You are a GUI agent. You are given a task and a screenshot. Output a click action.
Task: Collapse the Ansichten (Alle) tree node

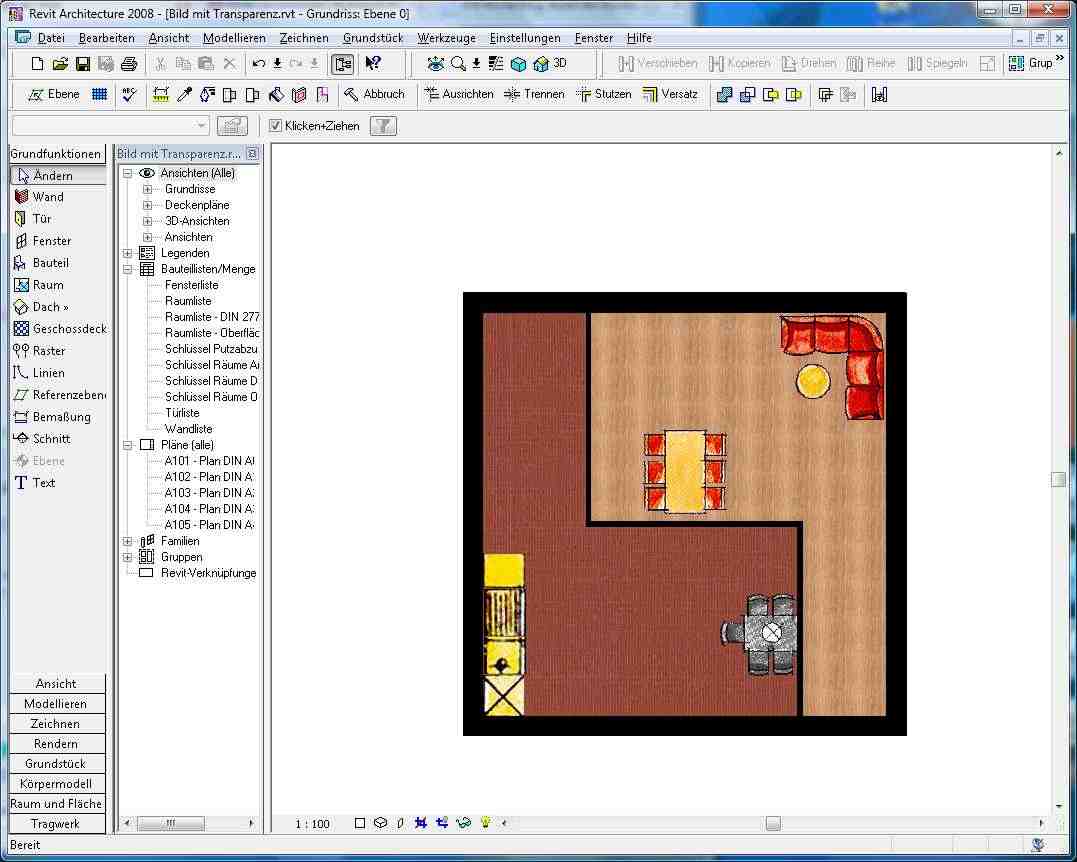(x=127, y=173)
